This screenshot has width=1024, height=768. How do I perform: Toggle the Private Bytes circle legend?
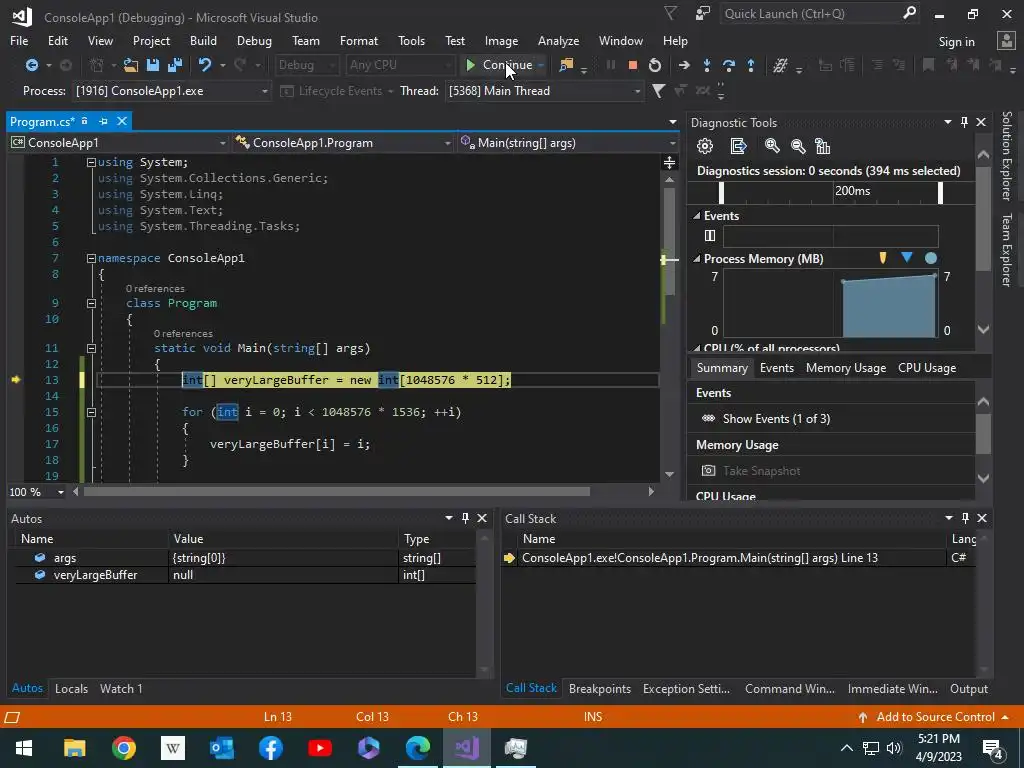click(x=931, y=258)
